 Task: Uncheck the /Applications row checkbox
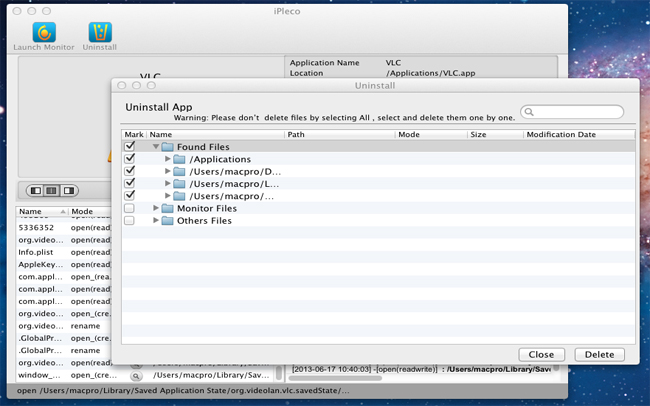click(x=129, y=159)
